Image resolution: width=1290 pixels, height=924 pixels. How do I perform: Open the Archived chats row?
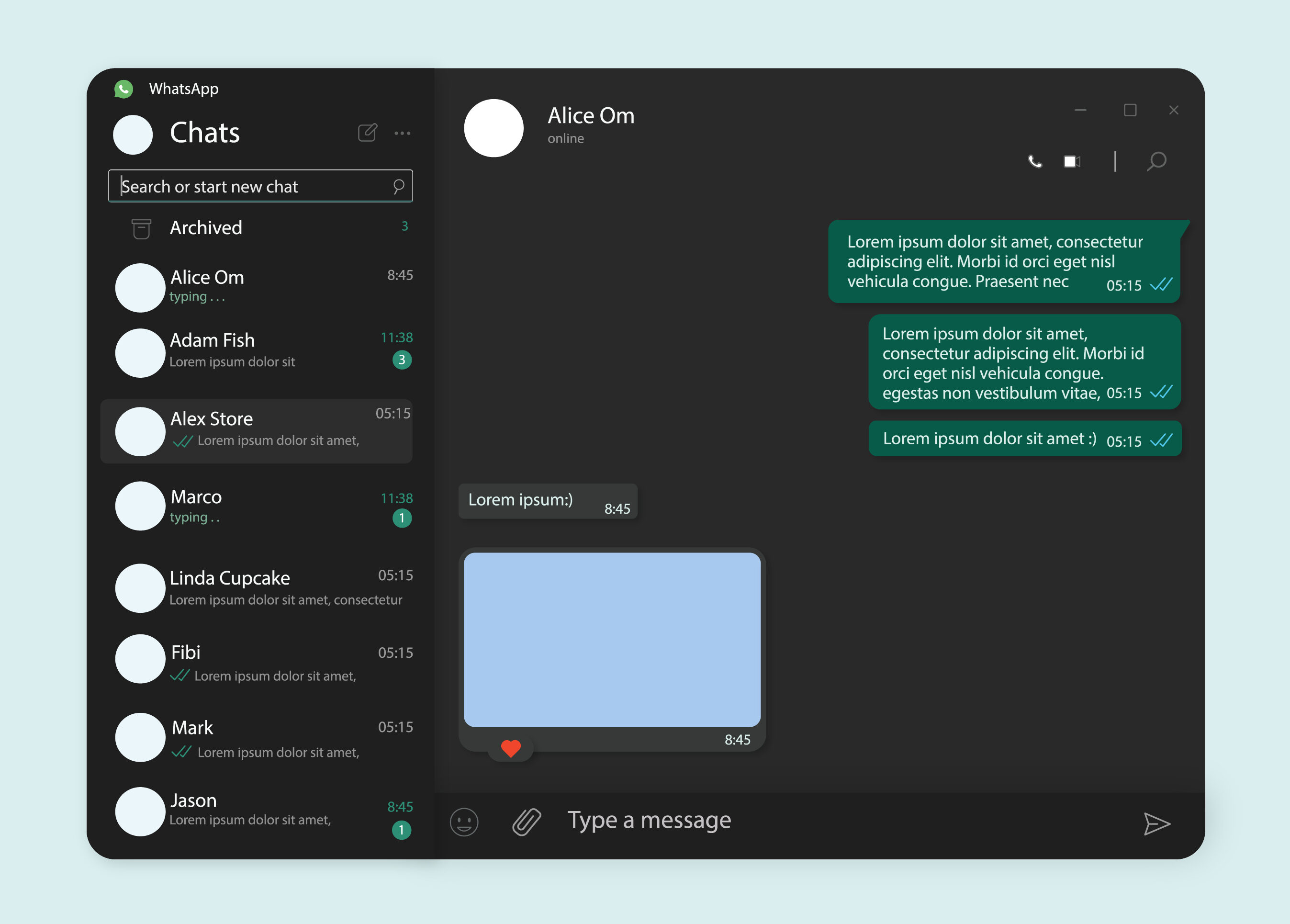coord(260,228)
